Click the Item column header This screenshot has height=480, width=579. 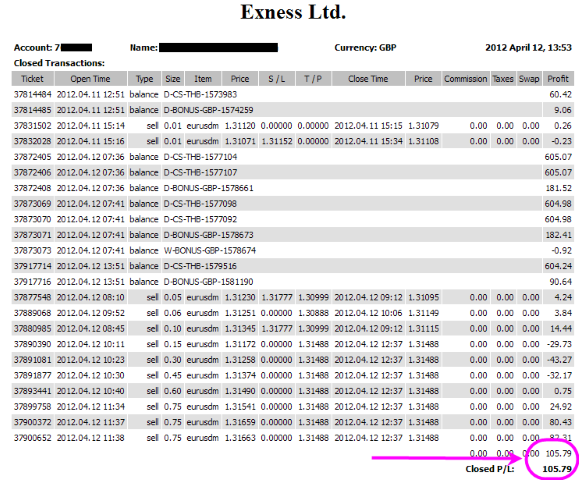[x=203, y=79]
